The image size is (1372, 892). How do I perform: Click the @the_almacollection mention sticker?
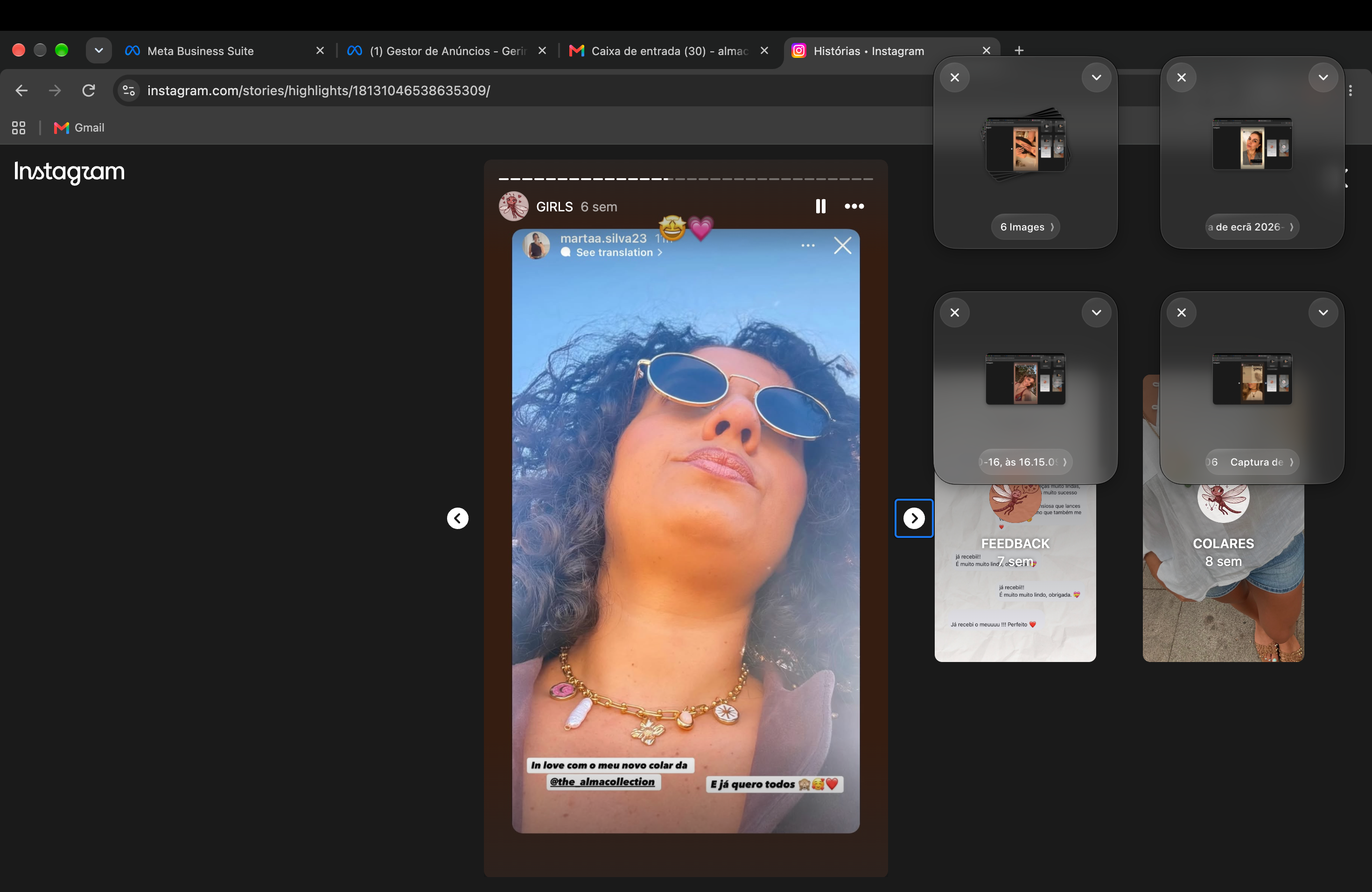coord(602,782)
